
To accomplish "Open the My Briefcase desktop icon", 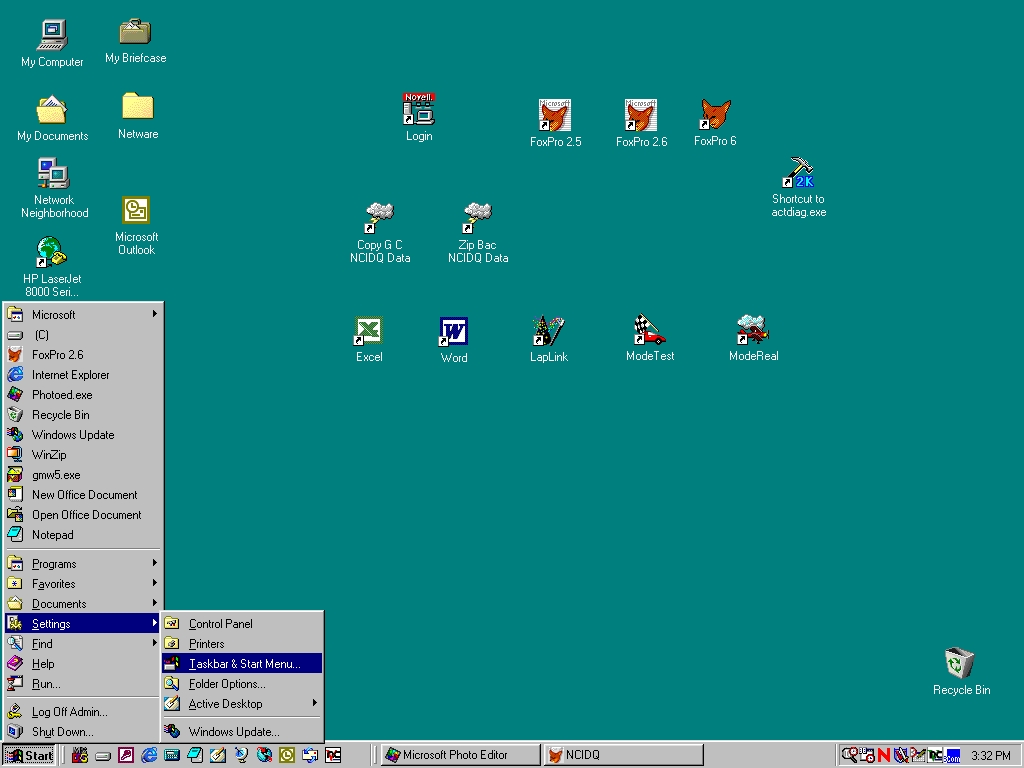I will [135, 41].
